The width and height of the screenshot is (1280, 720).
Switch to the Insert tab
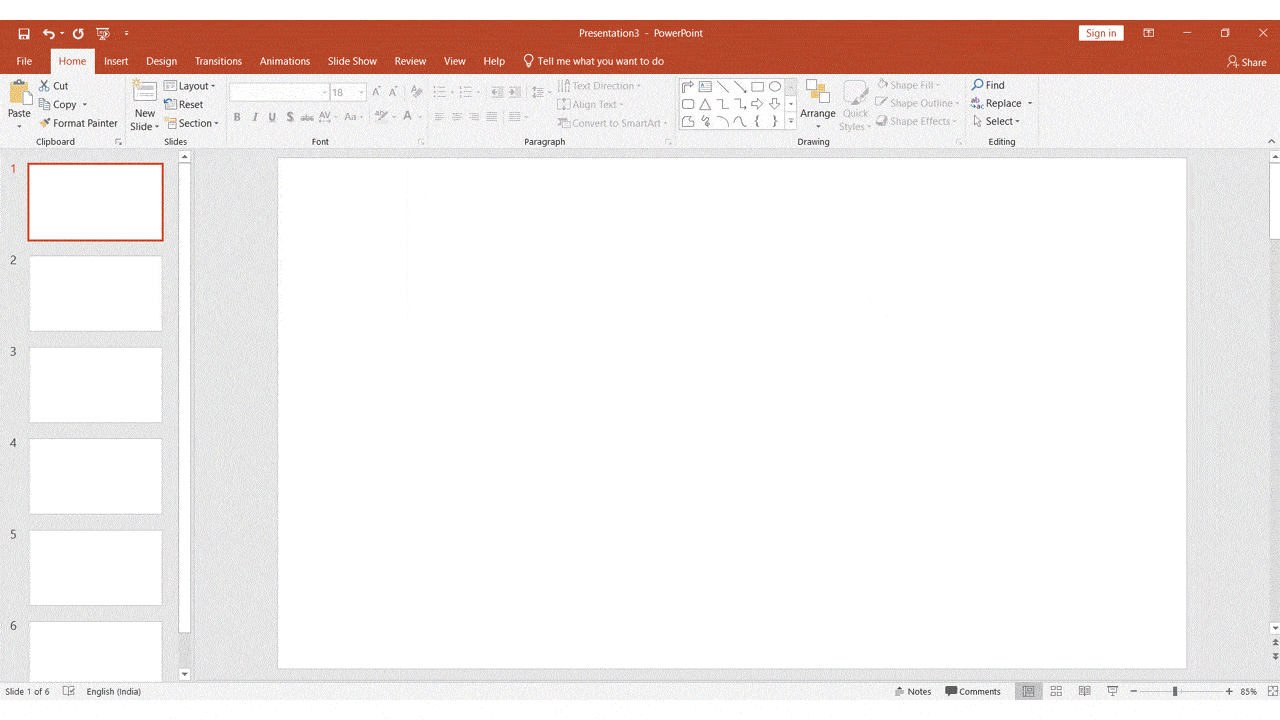(x=116, y=61)
